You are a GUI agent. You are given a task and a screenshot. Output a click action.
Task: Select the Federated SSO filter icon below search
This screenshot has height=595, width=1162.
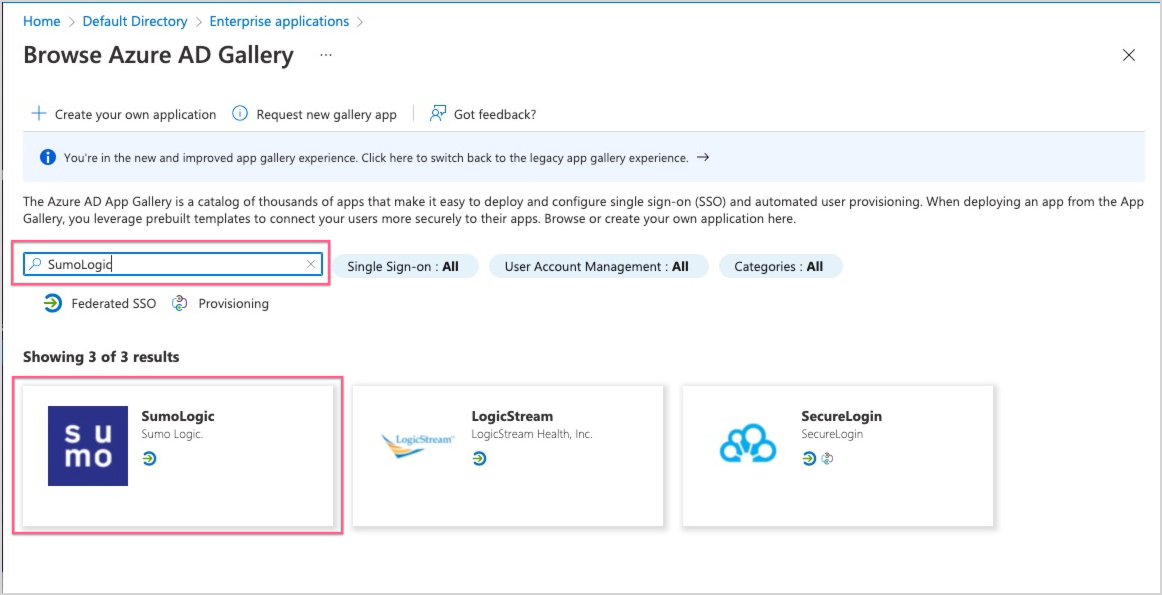click(x=52, y=303)
